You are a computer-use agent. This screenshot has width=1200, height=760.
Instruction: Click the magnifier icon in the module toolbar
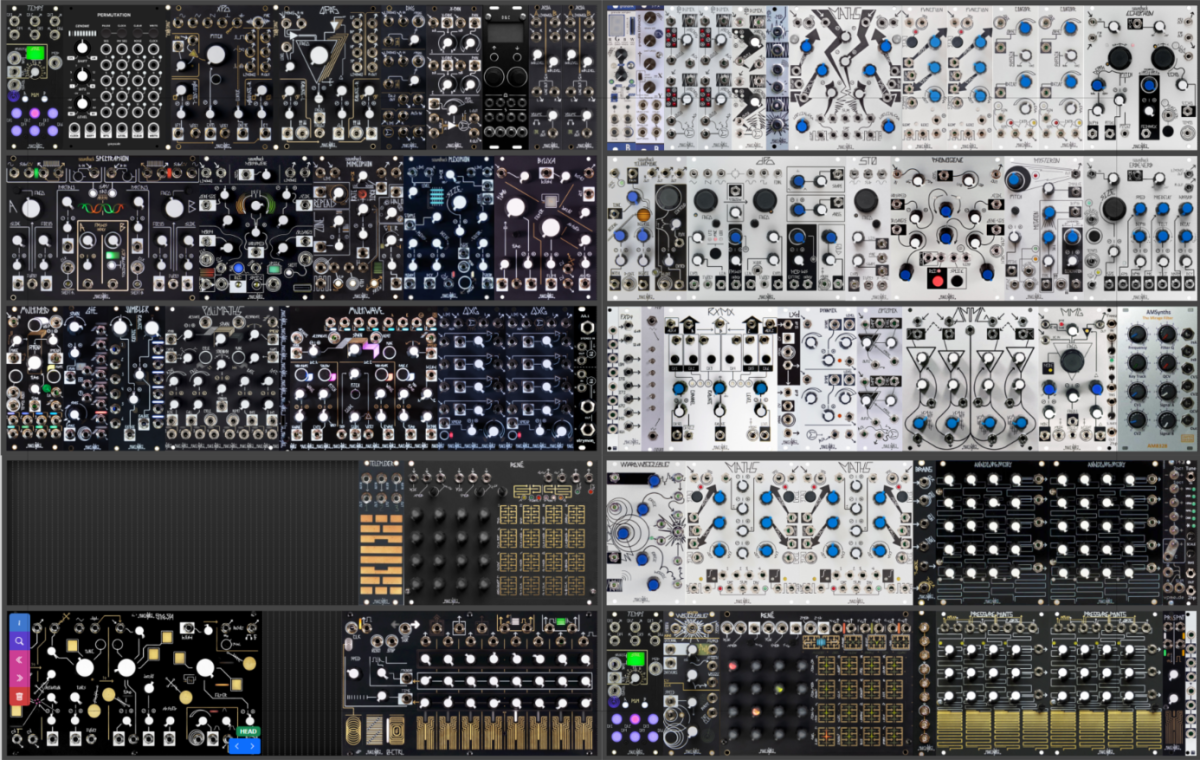click(x=18, y=641)
